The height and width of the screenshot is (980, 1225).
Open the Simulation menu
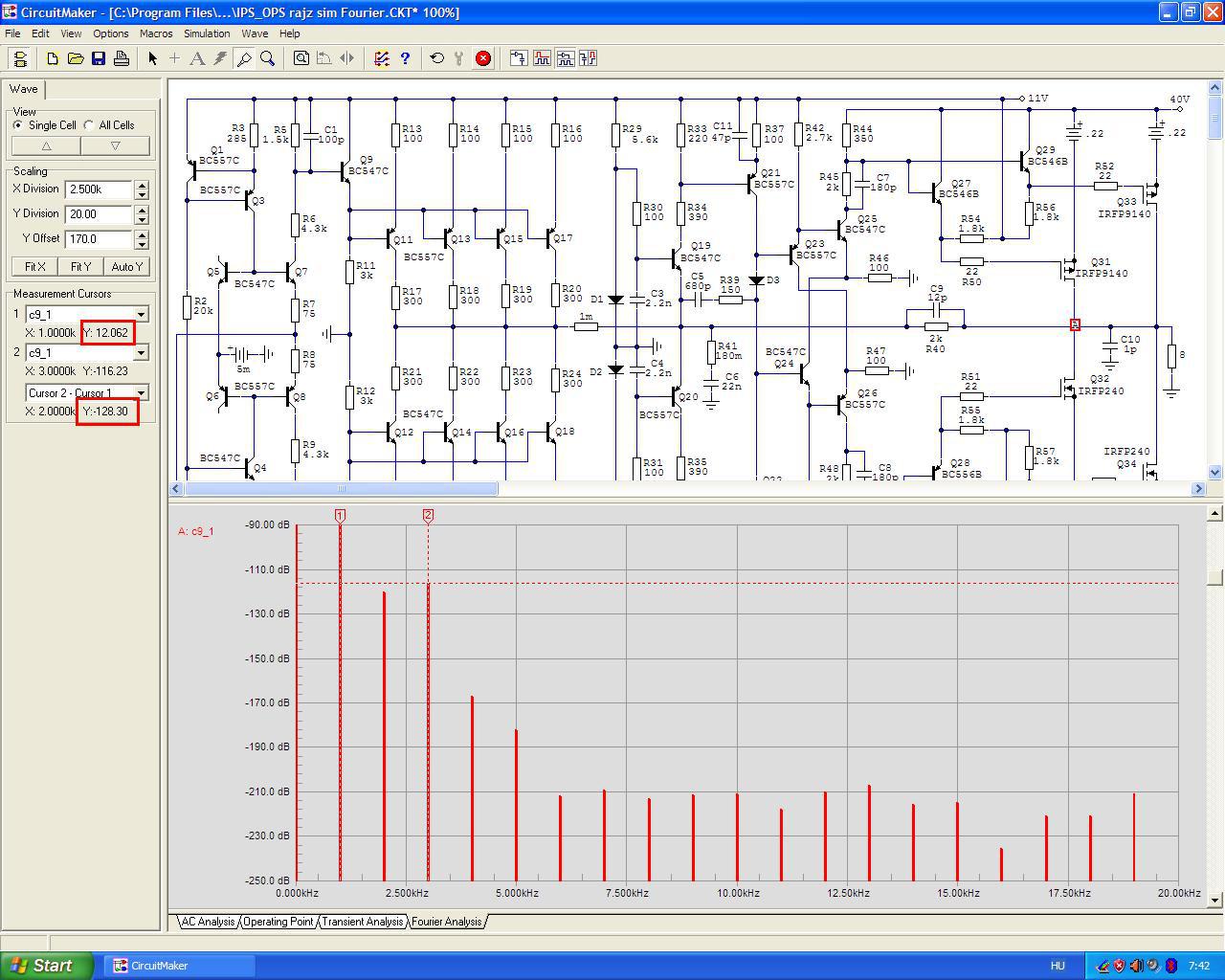pos(207,33)
